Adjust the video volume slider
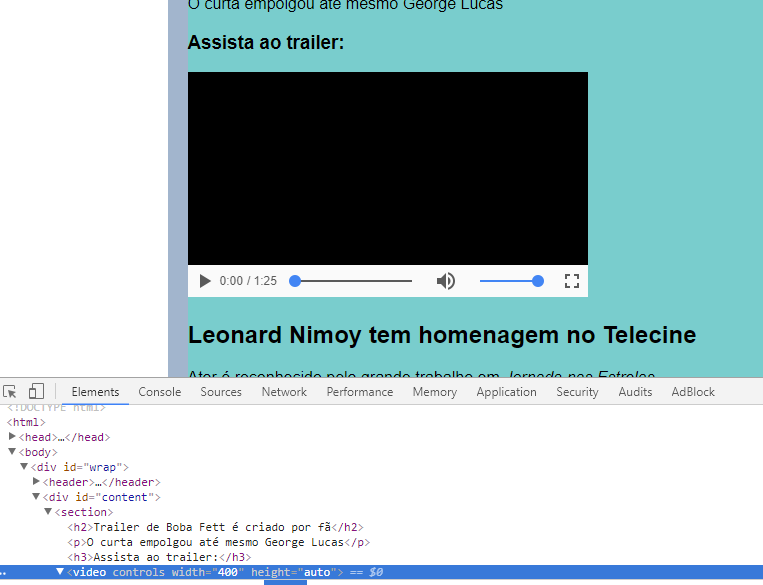Screen dimensions: 763x585 511,281
